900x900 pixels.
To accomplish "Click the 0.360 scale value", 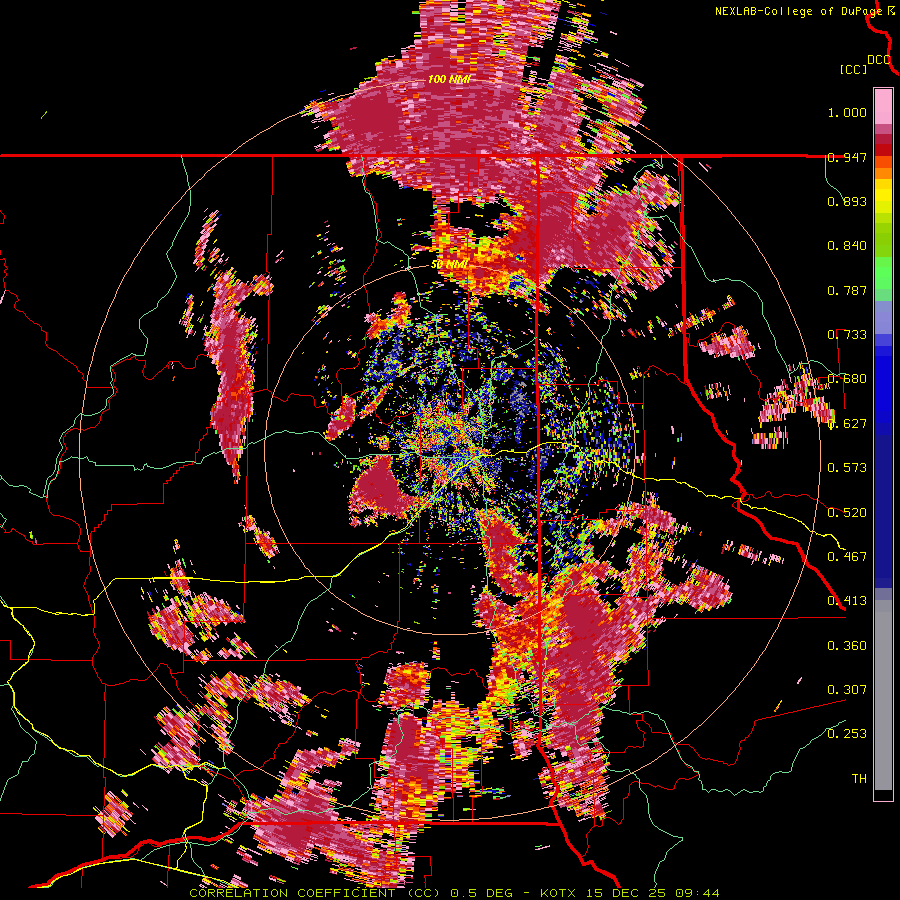I will 847,646.
